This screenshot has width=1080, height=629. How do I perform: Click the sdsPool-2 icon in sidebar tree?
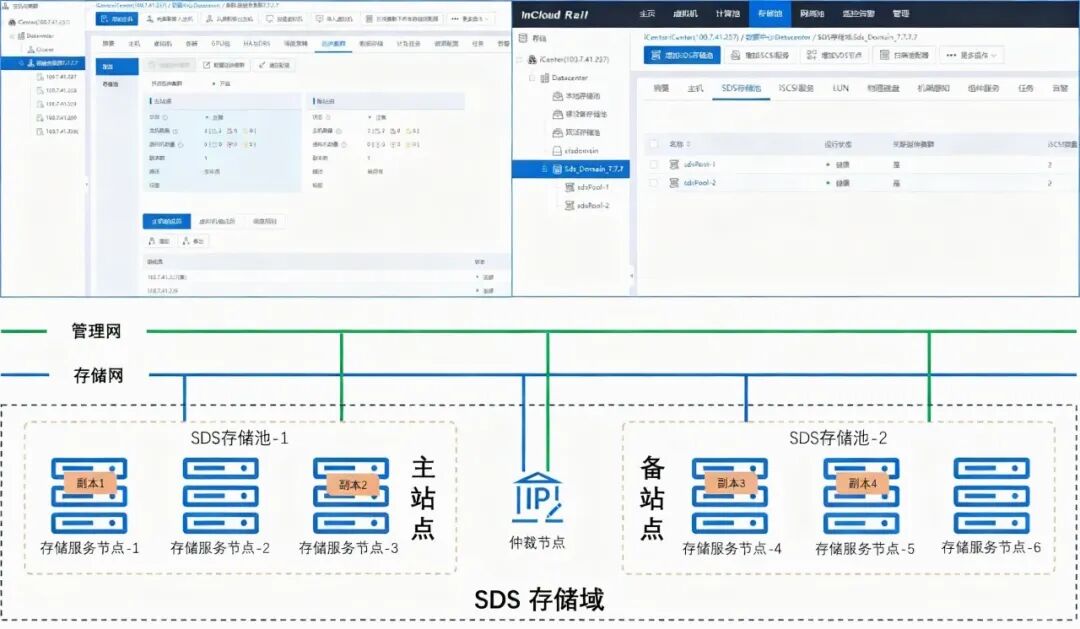tap(570, 205)
